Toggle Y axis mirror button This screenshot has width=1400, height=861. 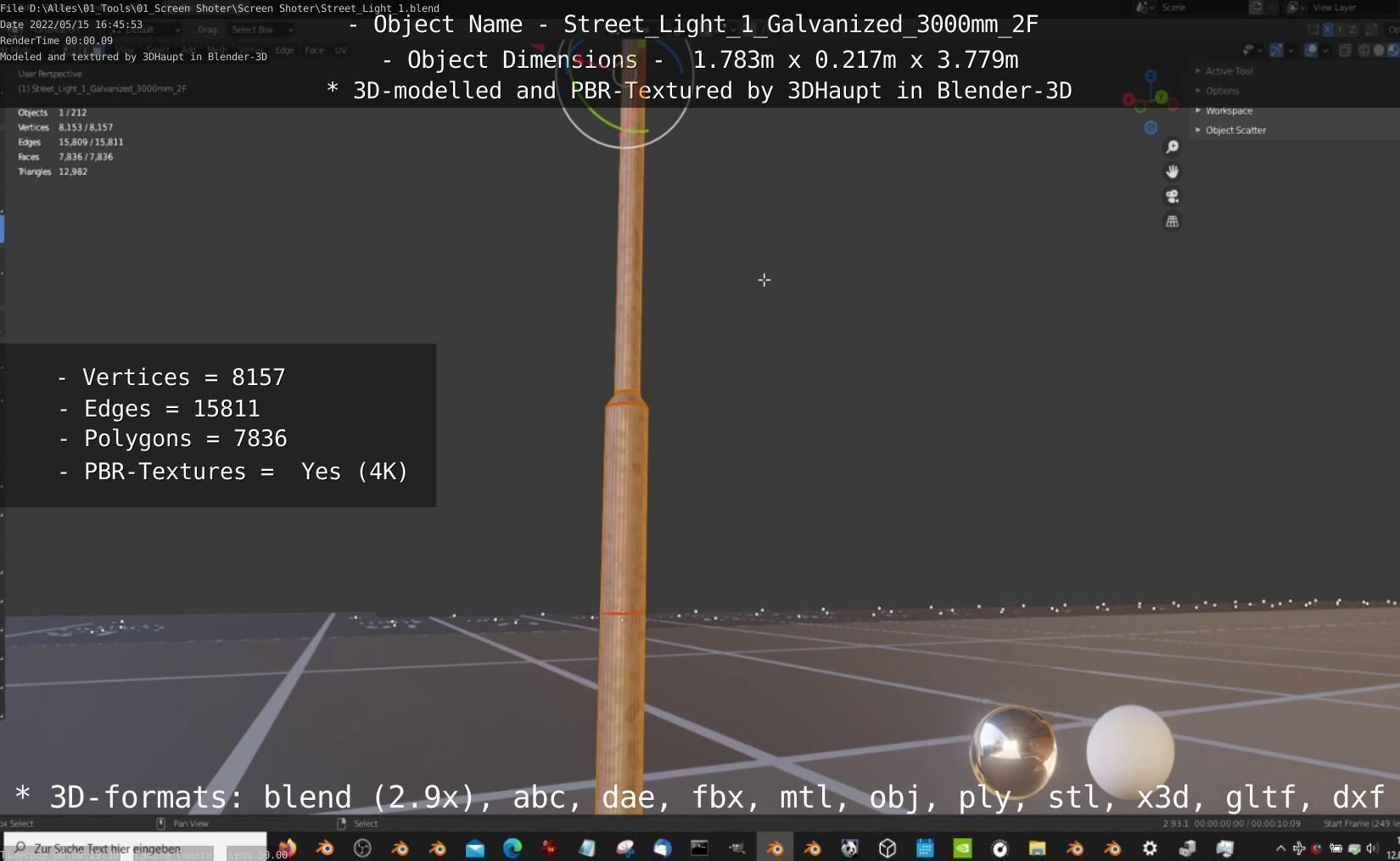(1340, 29)
